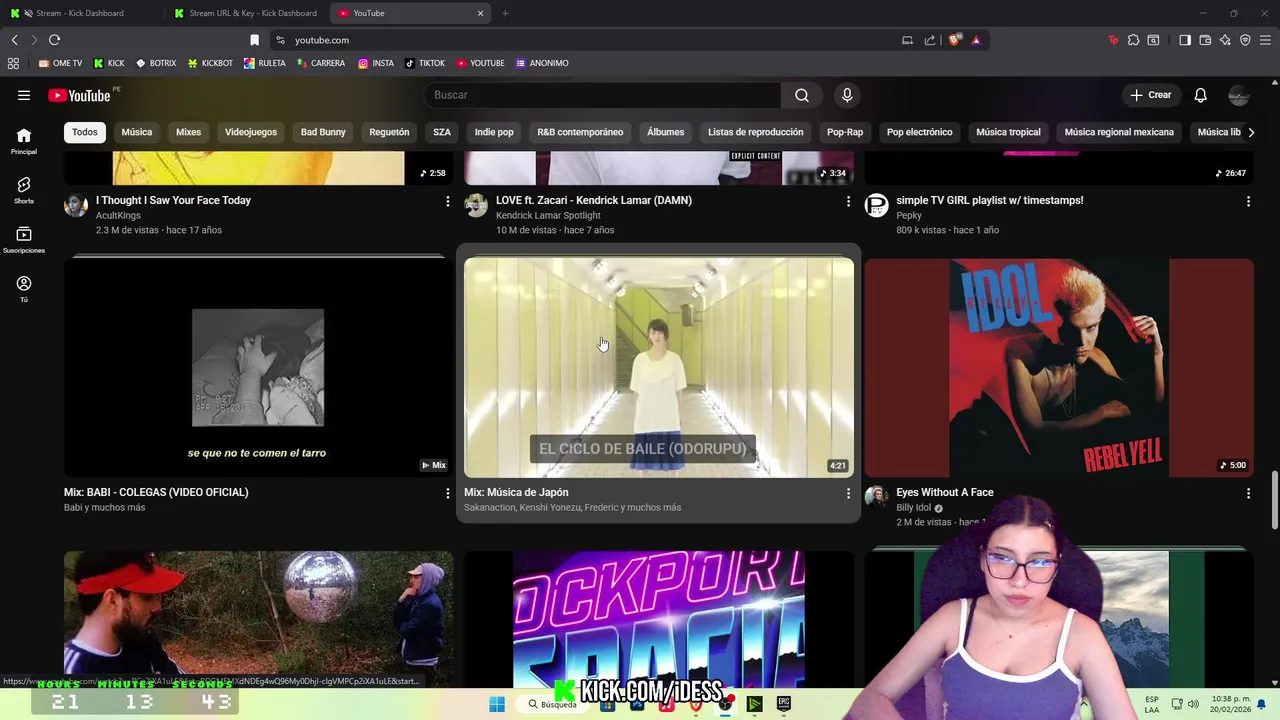
Task: Select the Videojuegos filter chip
Action: point(251,132)
